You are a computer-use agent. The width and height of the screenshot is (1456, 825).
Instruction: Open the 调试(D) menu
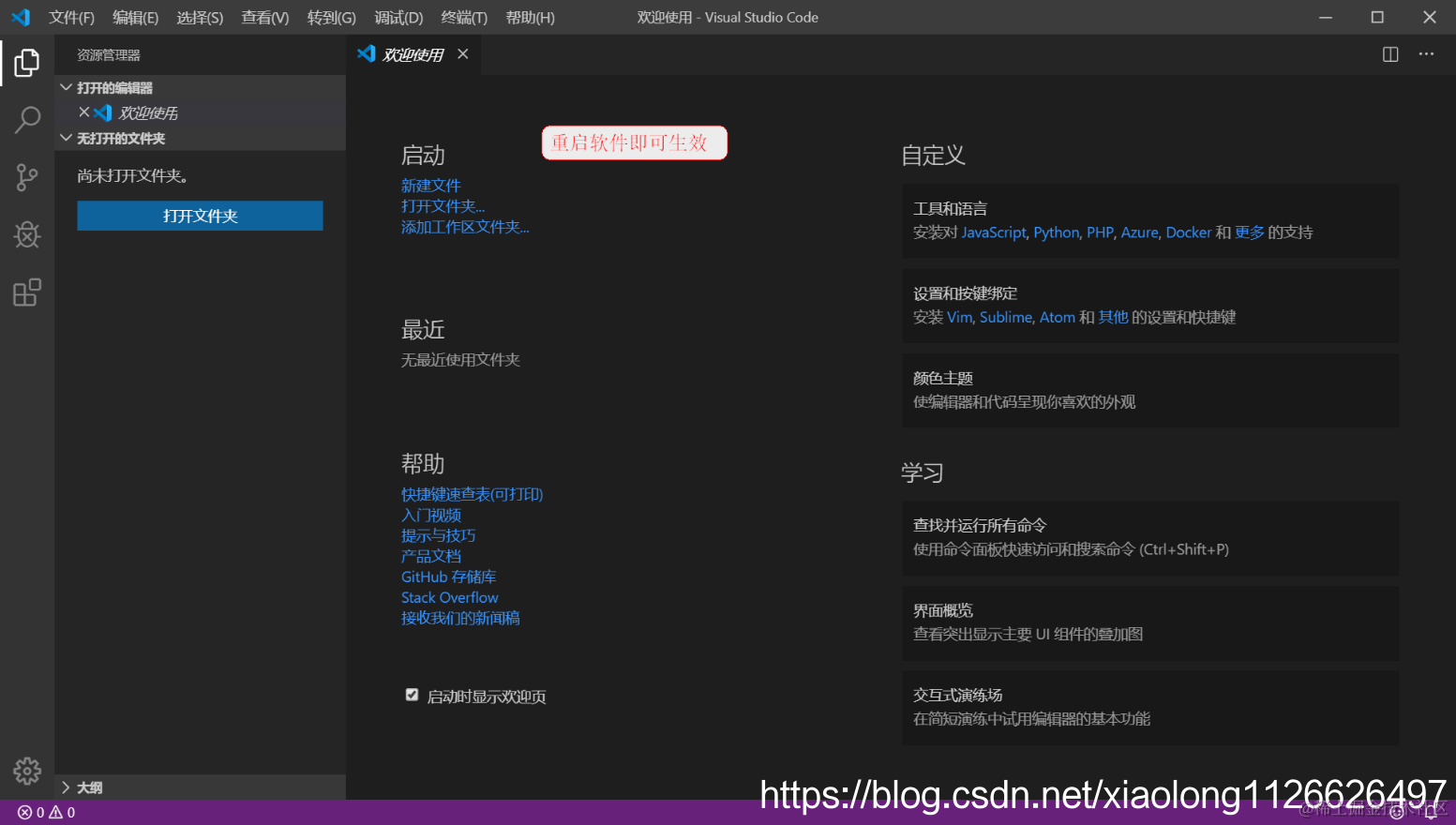(398, 18)
